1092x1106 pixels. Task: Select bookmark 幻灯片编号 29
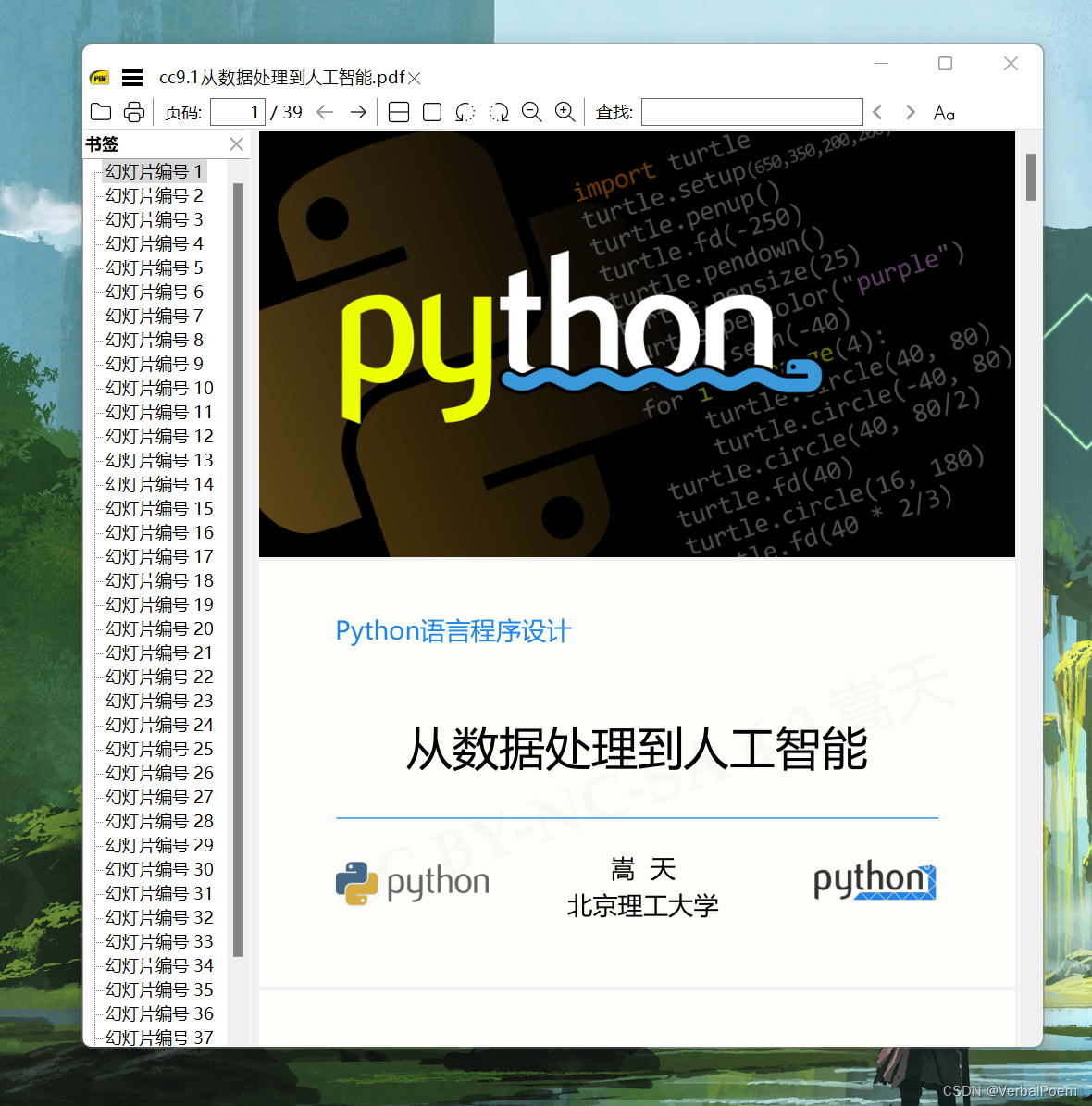(x=159, y=845)
